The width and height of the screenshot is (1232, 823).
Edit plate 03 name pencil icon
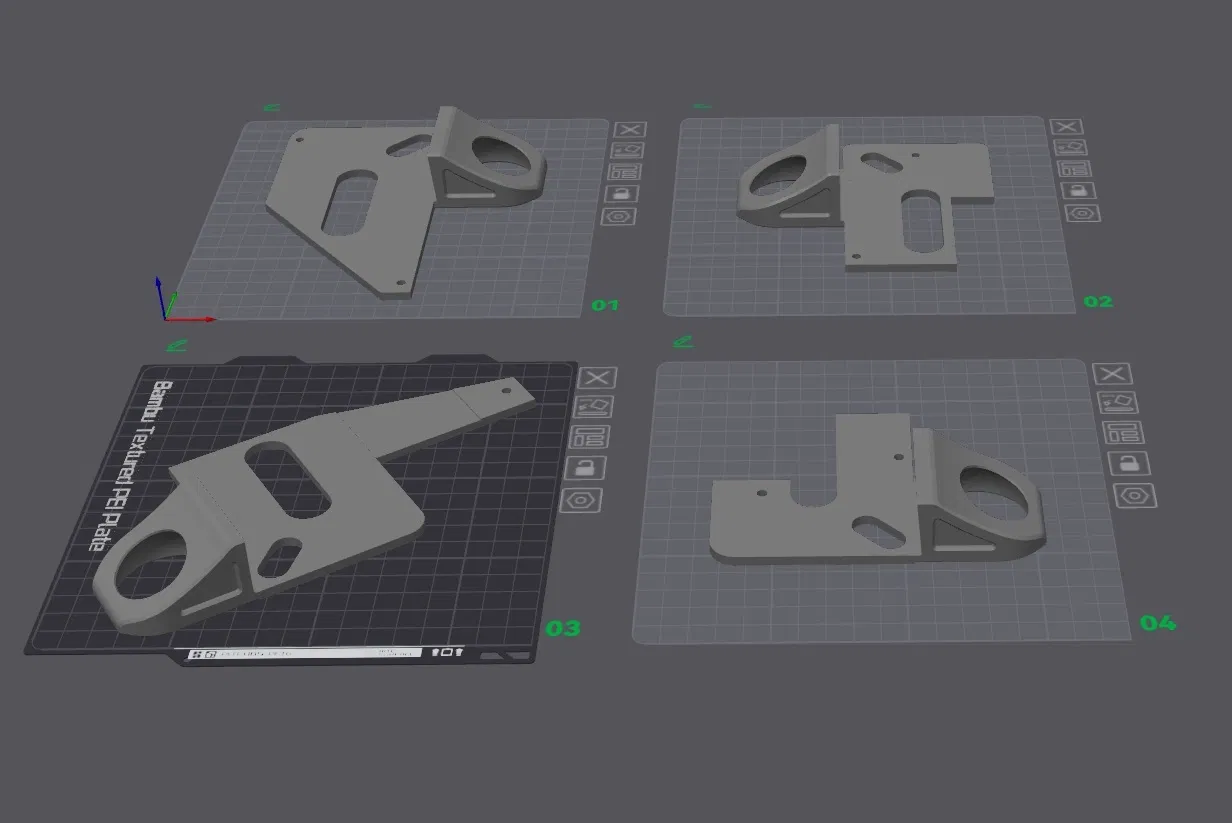(x=176, y=345)
